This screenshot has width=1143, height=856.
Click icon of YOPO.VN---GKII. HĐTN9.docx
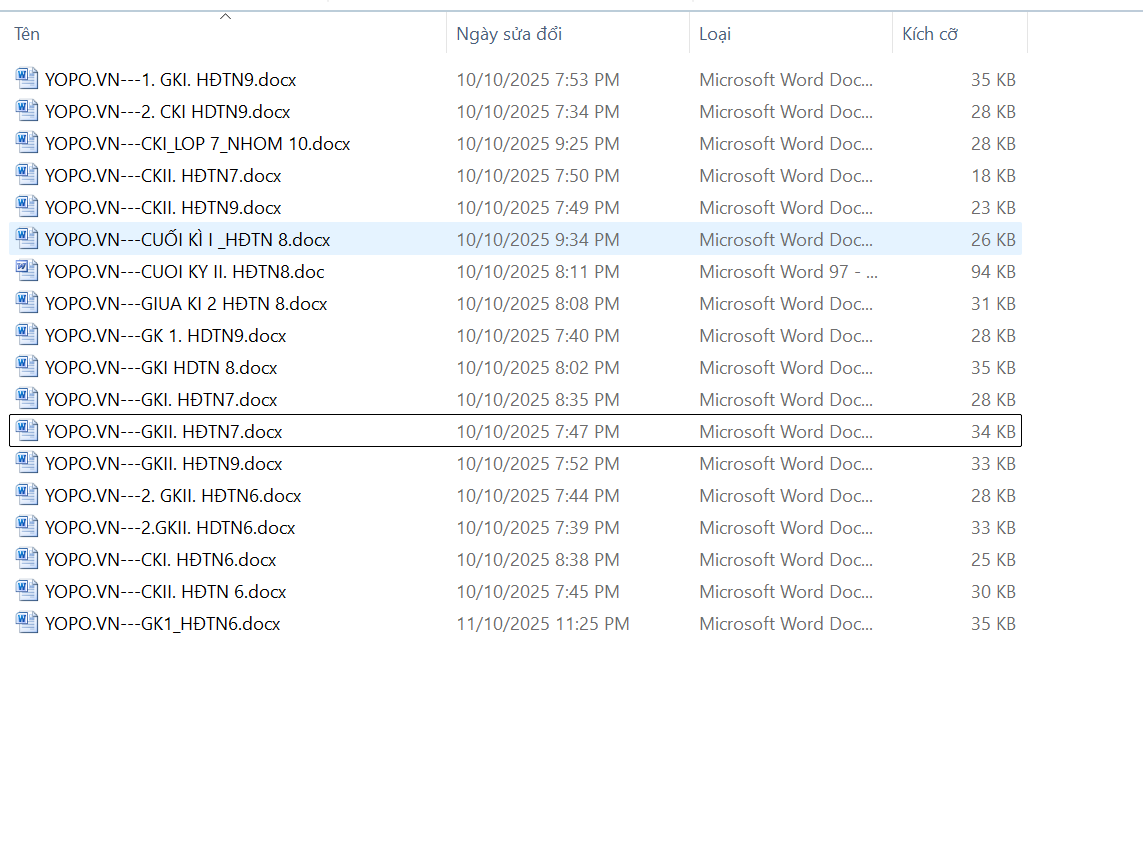[x=27, y=463]
